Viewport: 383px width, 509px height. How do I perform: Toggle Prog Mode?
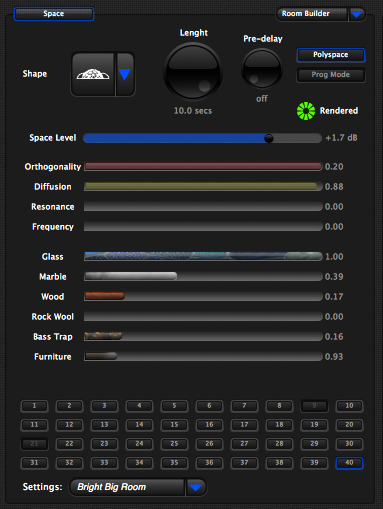pos(331,75)
